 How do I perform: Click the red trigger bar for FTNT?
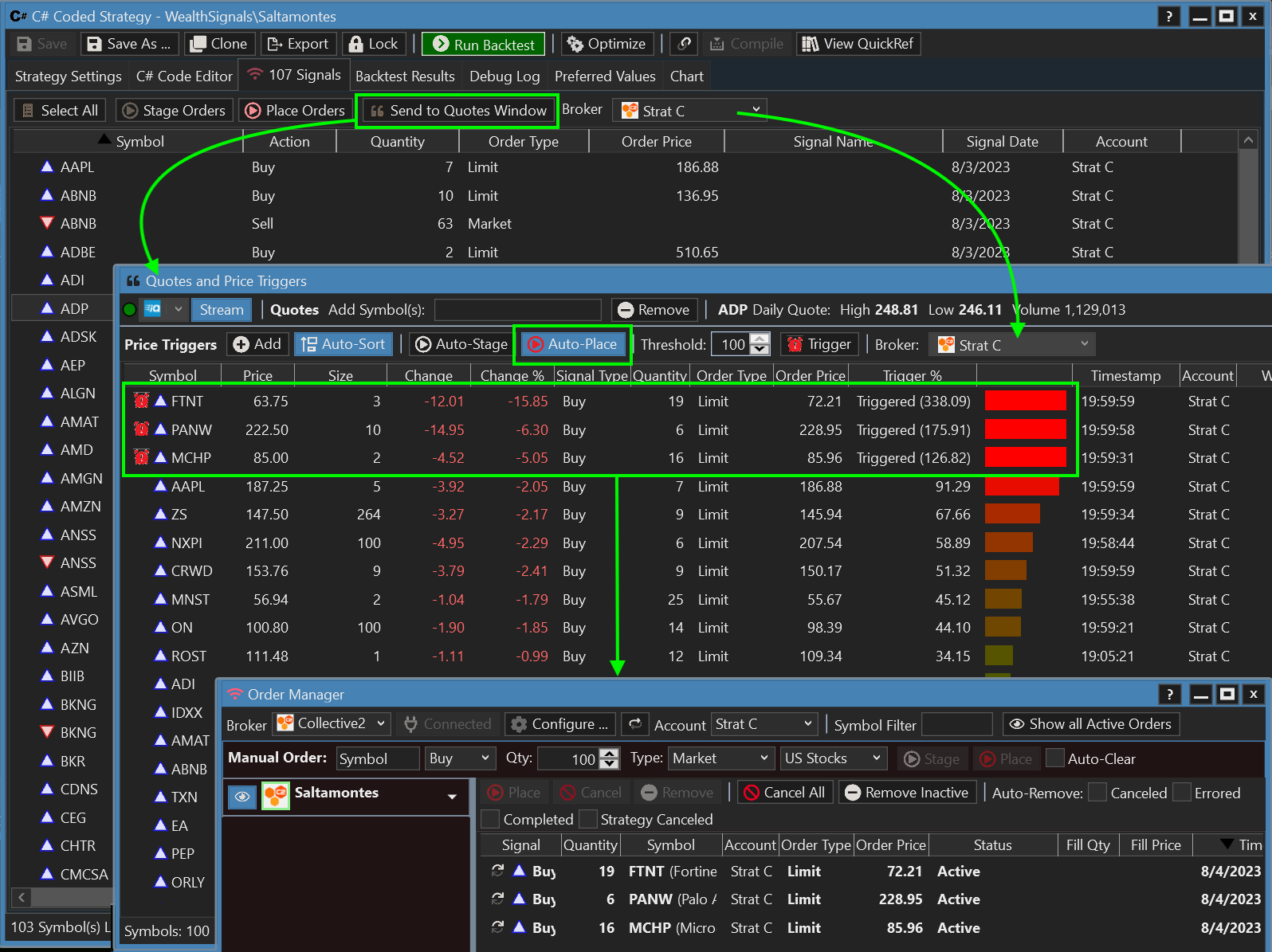point(1025,402)
